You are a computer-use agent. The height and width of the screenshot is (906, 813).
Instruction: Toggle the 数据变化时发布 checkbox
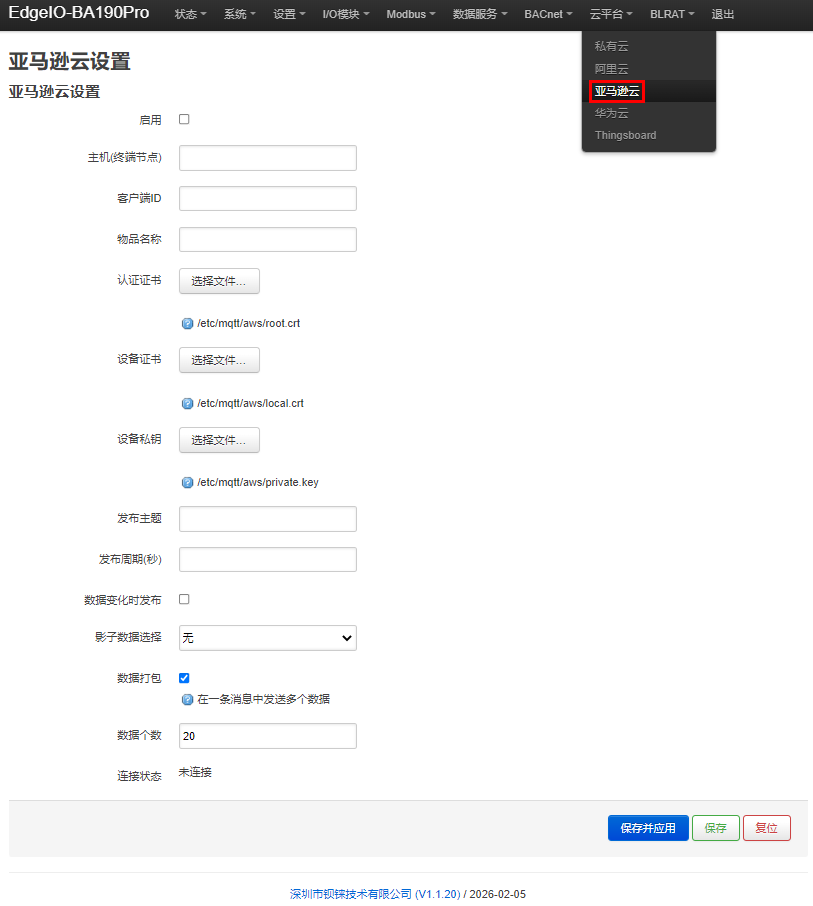[x=184, y=599]
